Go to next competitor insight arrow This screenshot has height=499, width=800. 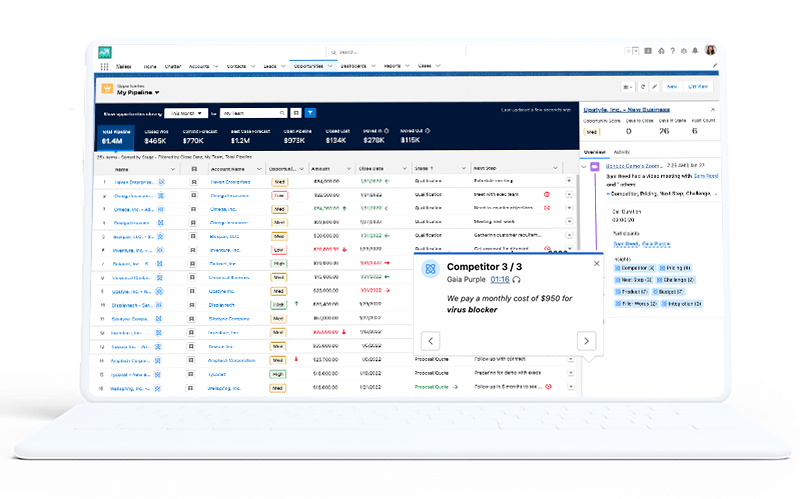[587, 340]
